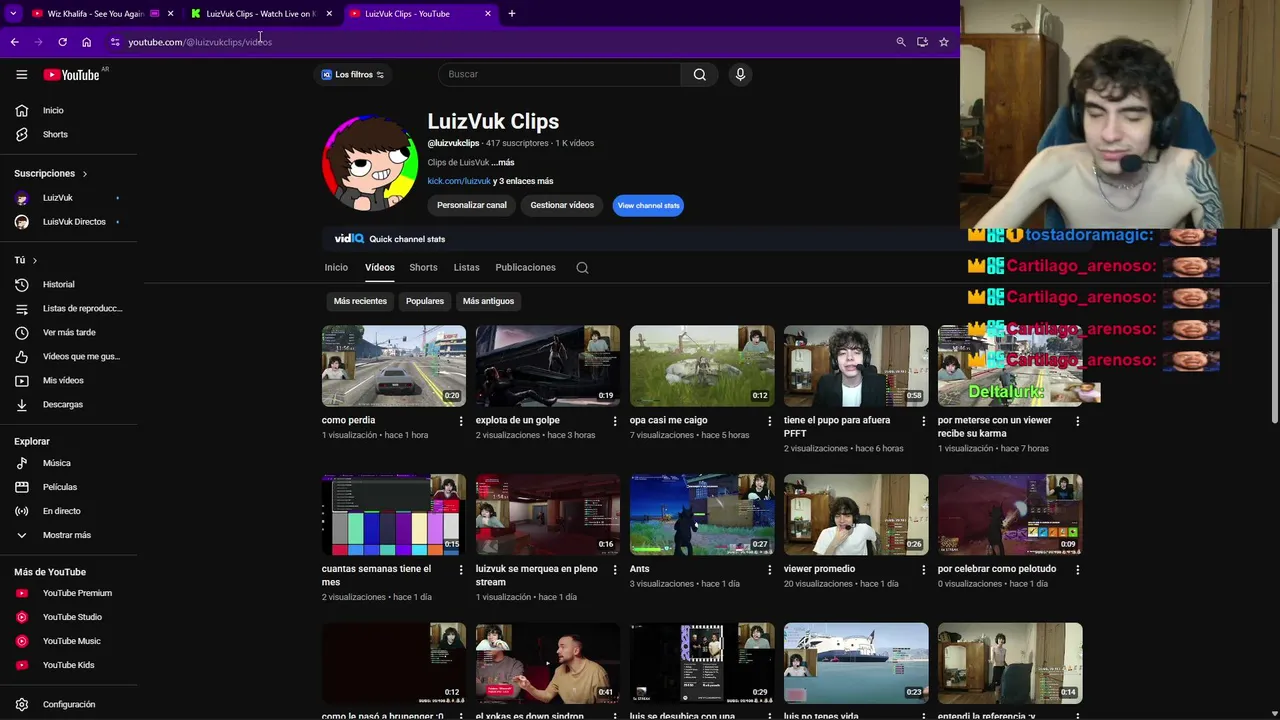Expand the Tú section
The image size is (1280, 720).
[25, 260]
